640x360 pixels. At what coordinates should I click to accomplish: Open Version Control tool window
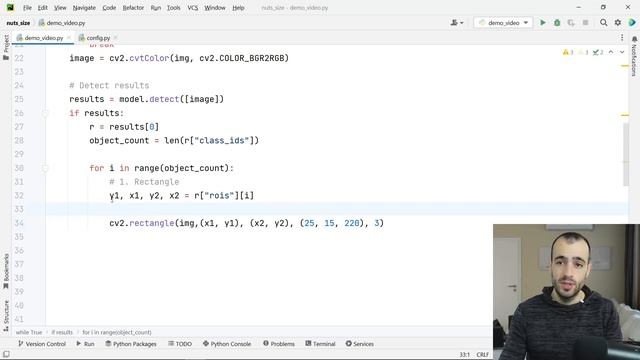coord(42,344)
